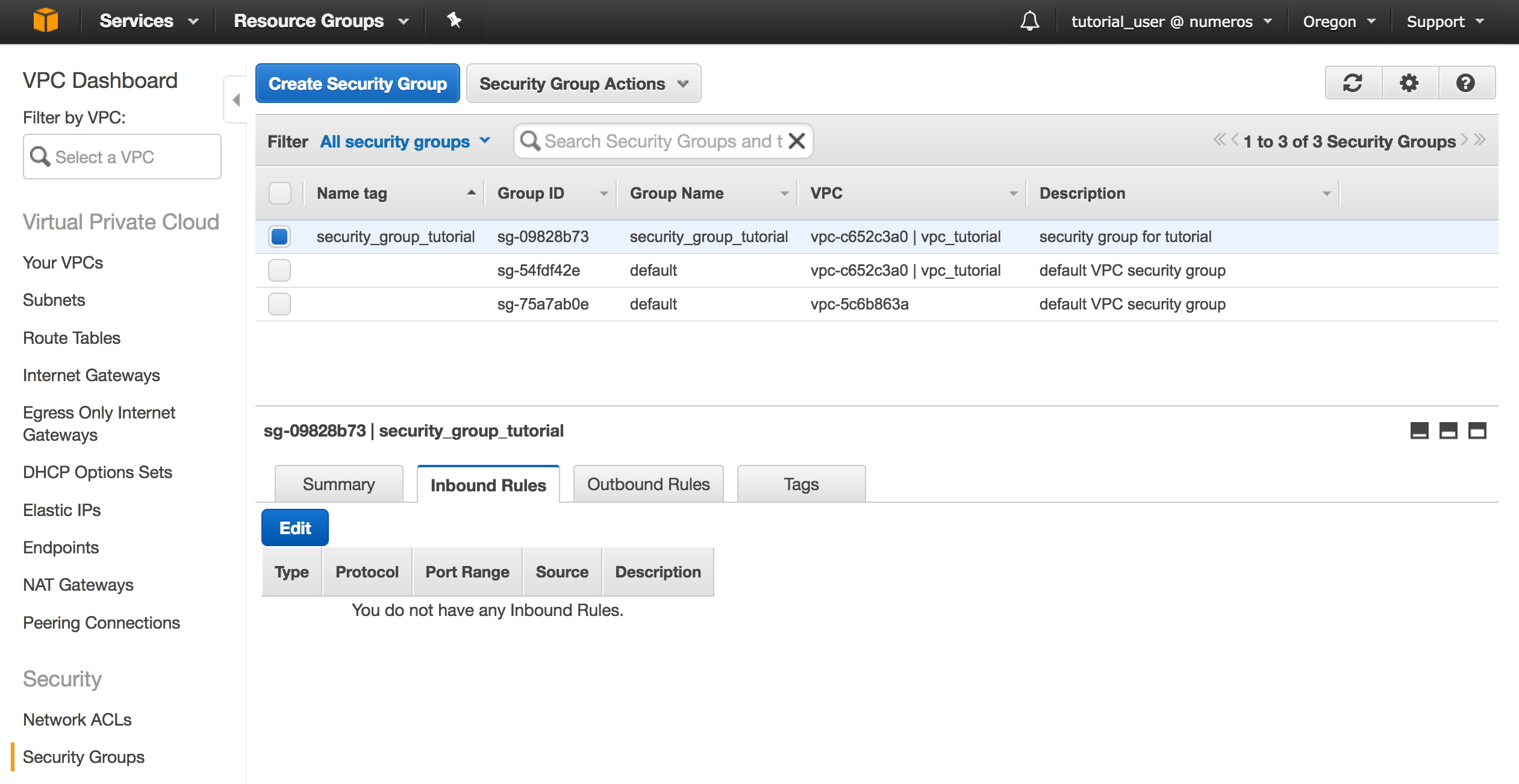Click the AWS cube logo icon
The image size is (1519, 784).
point(45,20)
